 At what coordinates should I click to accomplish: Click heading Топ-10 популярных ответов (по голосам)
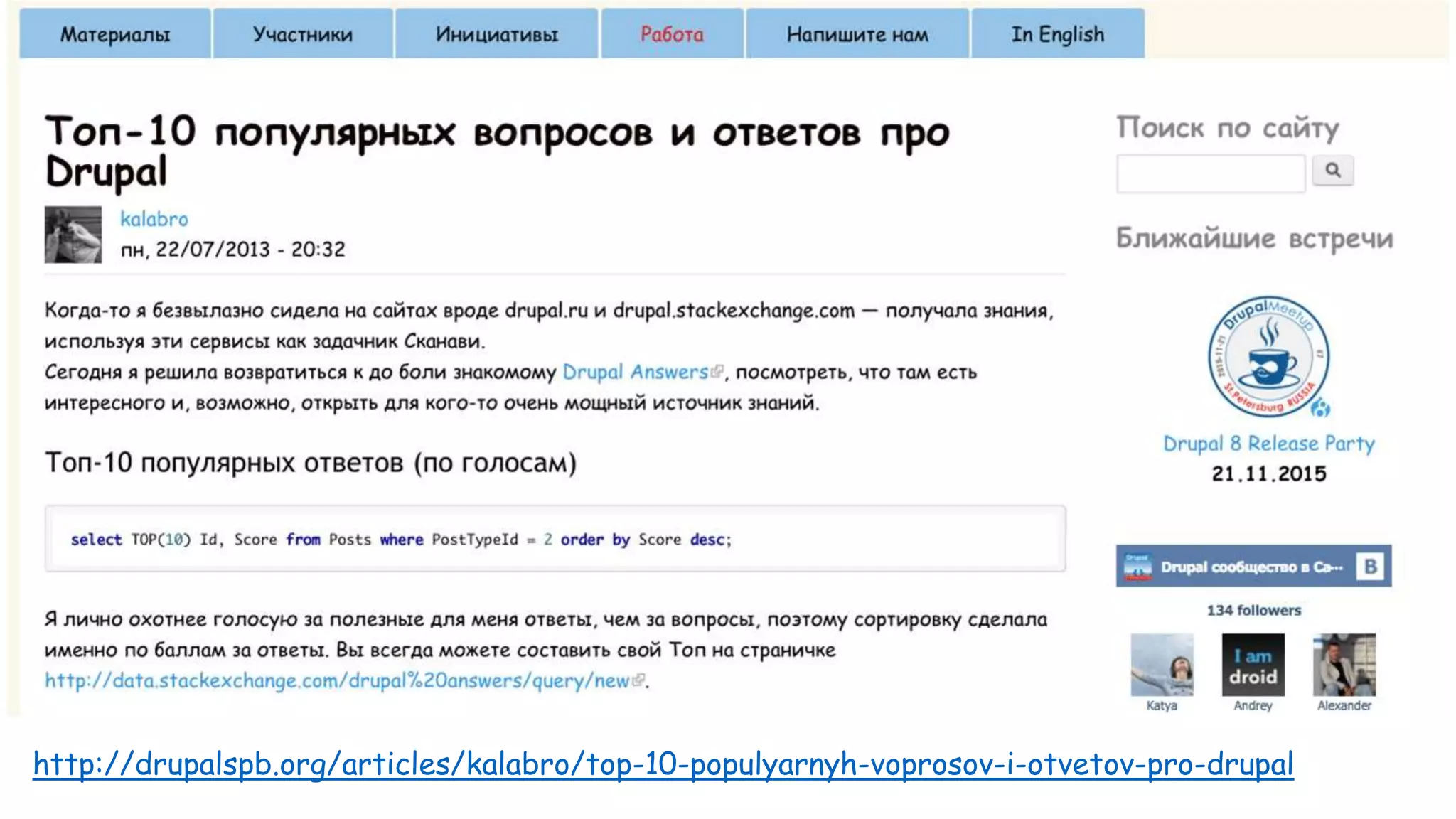click(311, 463)
